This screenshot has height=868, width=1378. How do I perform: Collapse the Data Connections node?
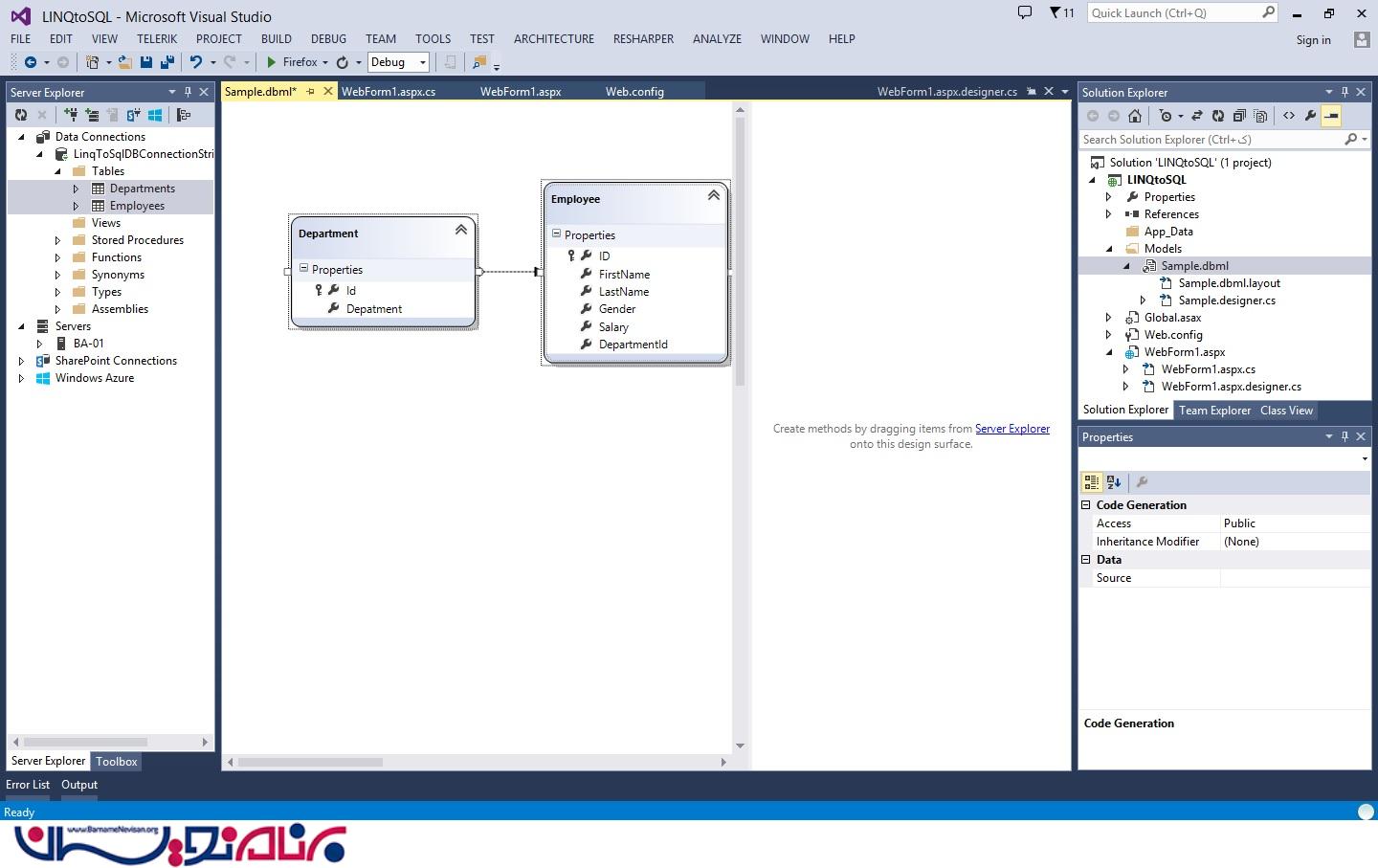[21, 137]
